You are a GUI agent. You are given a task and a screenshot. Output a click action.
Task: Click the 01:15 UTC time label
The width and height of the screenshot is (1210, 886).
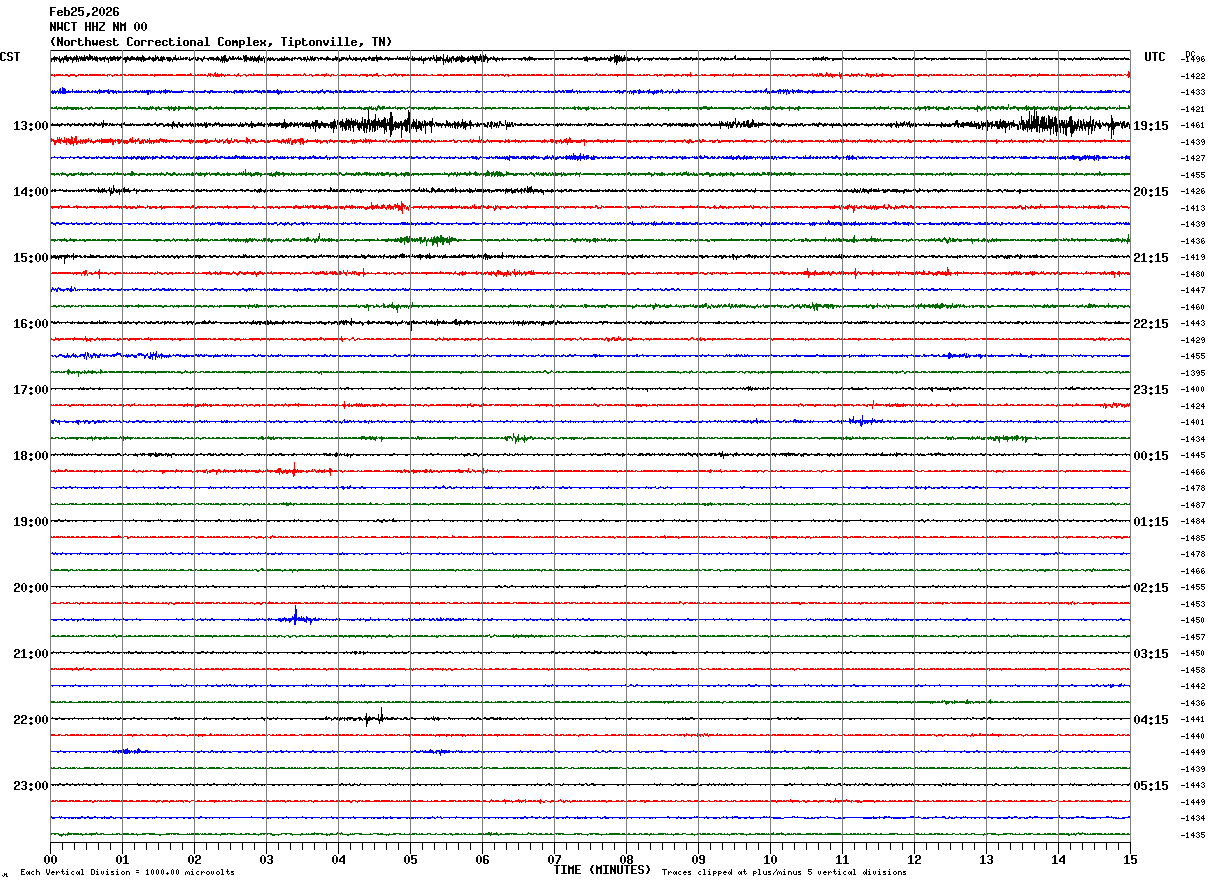[1151, 522]
